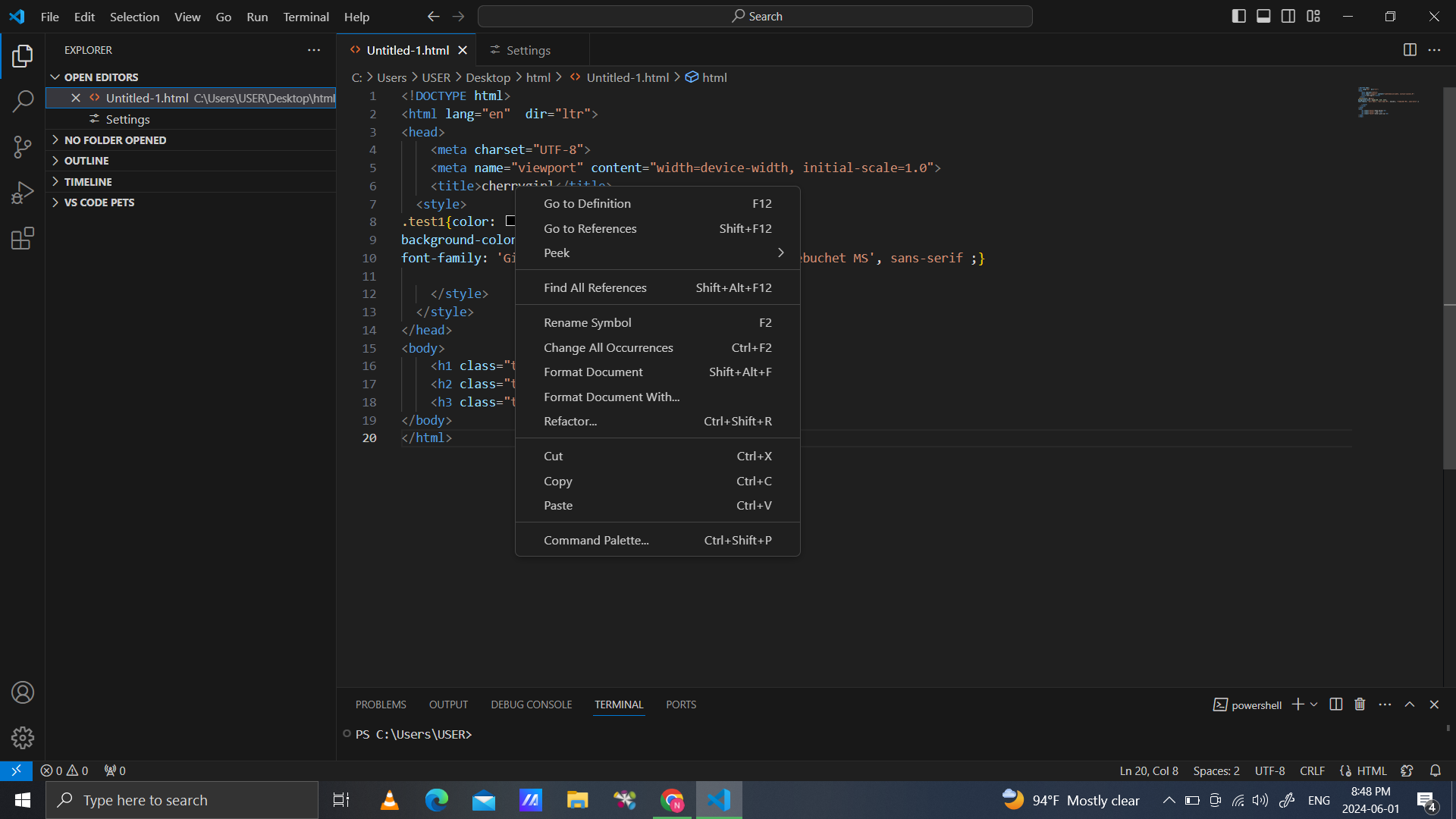Open Explorer Views and More Actions menu
Image resolution: width=1456 pixels, height=819 pixels.
(314, 50)
